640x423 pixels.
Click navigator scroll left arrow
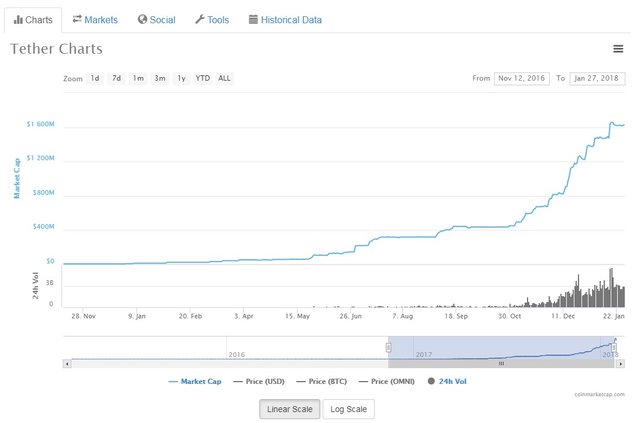67,363
